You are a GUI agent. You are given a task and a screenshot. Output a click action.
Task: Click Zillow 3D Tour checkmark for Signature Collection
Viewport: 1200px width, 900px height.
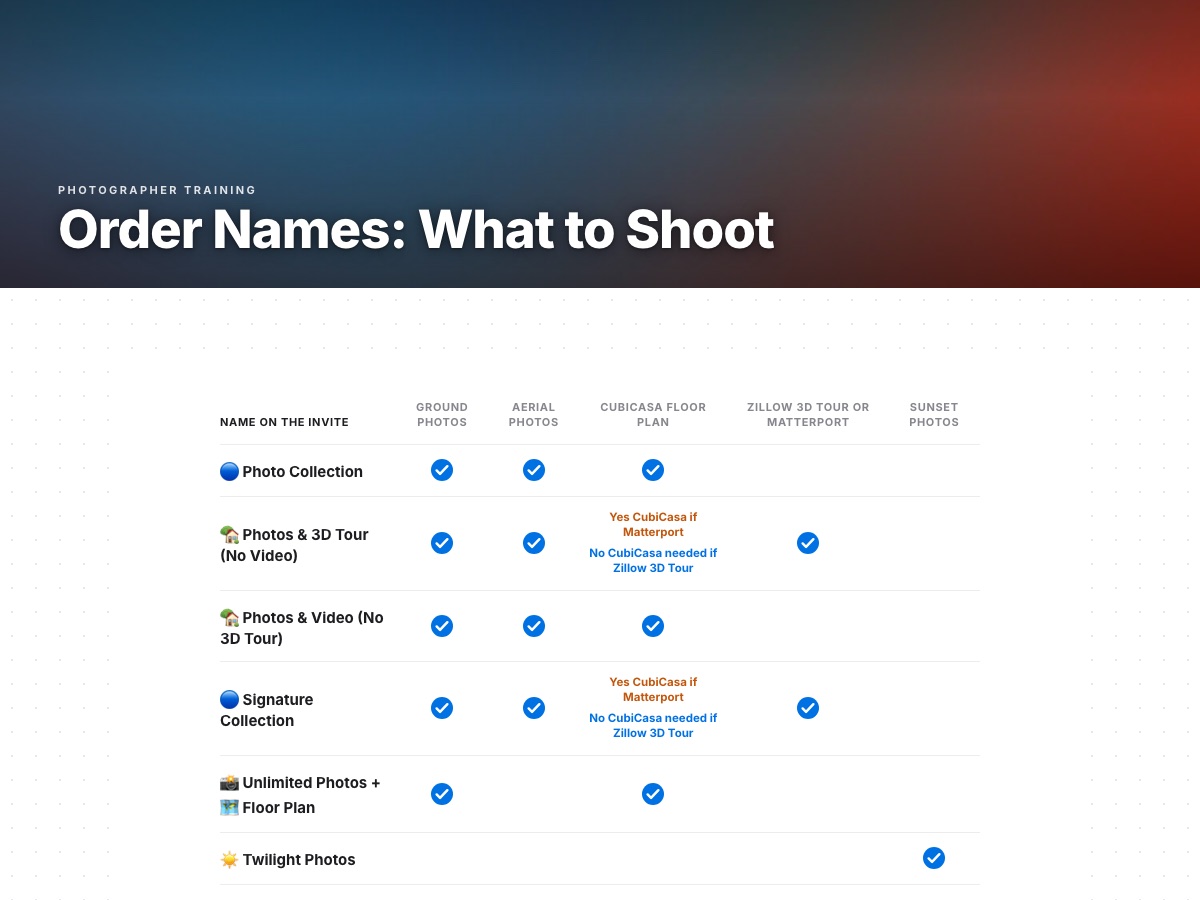coord(808,708)
